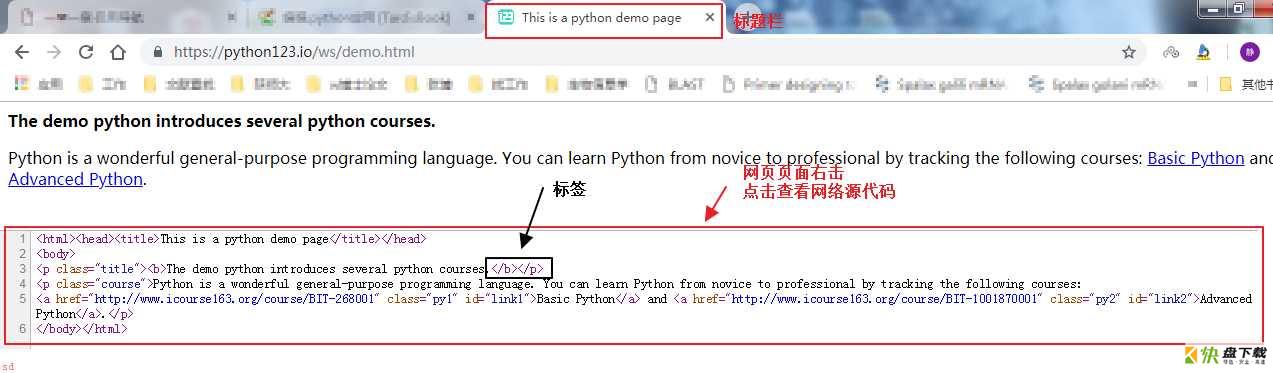Open the BLAST bookmark
This screenshot has width=1273, height=373.
pos(674,85)
